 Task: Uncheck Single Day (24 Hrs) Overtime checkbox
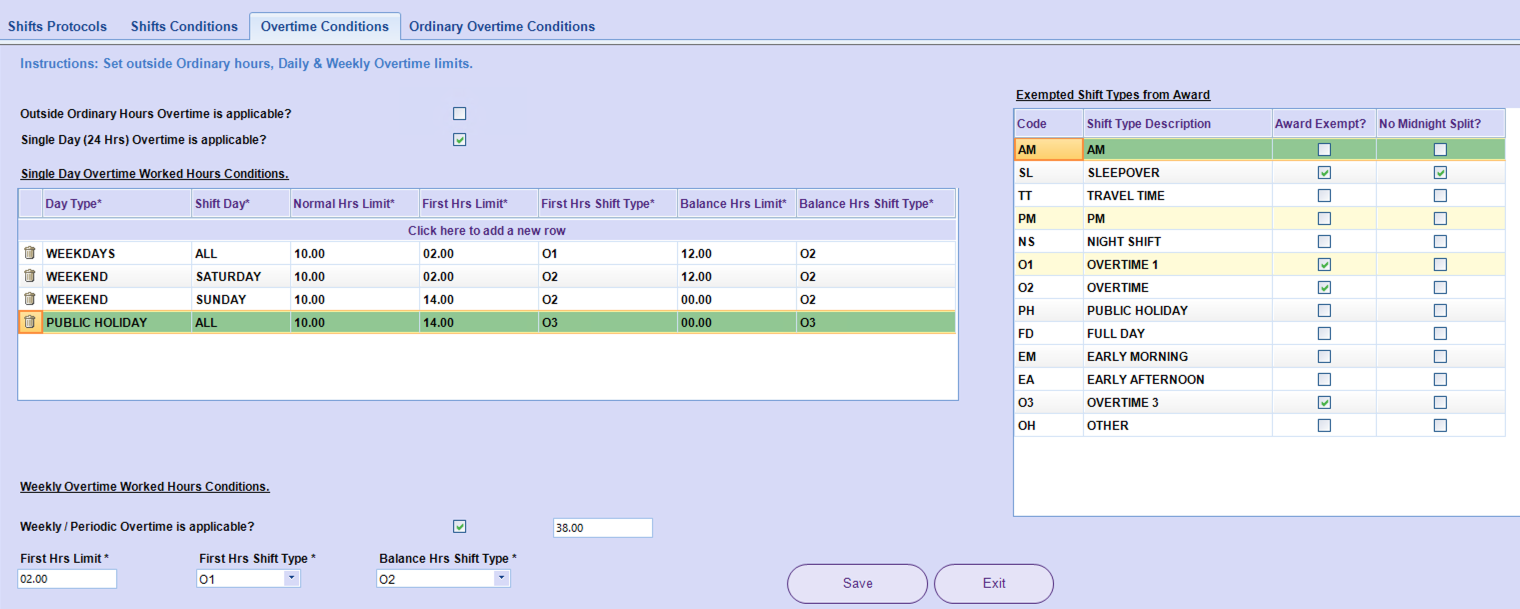pos(460,140)
